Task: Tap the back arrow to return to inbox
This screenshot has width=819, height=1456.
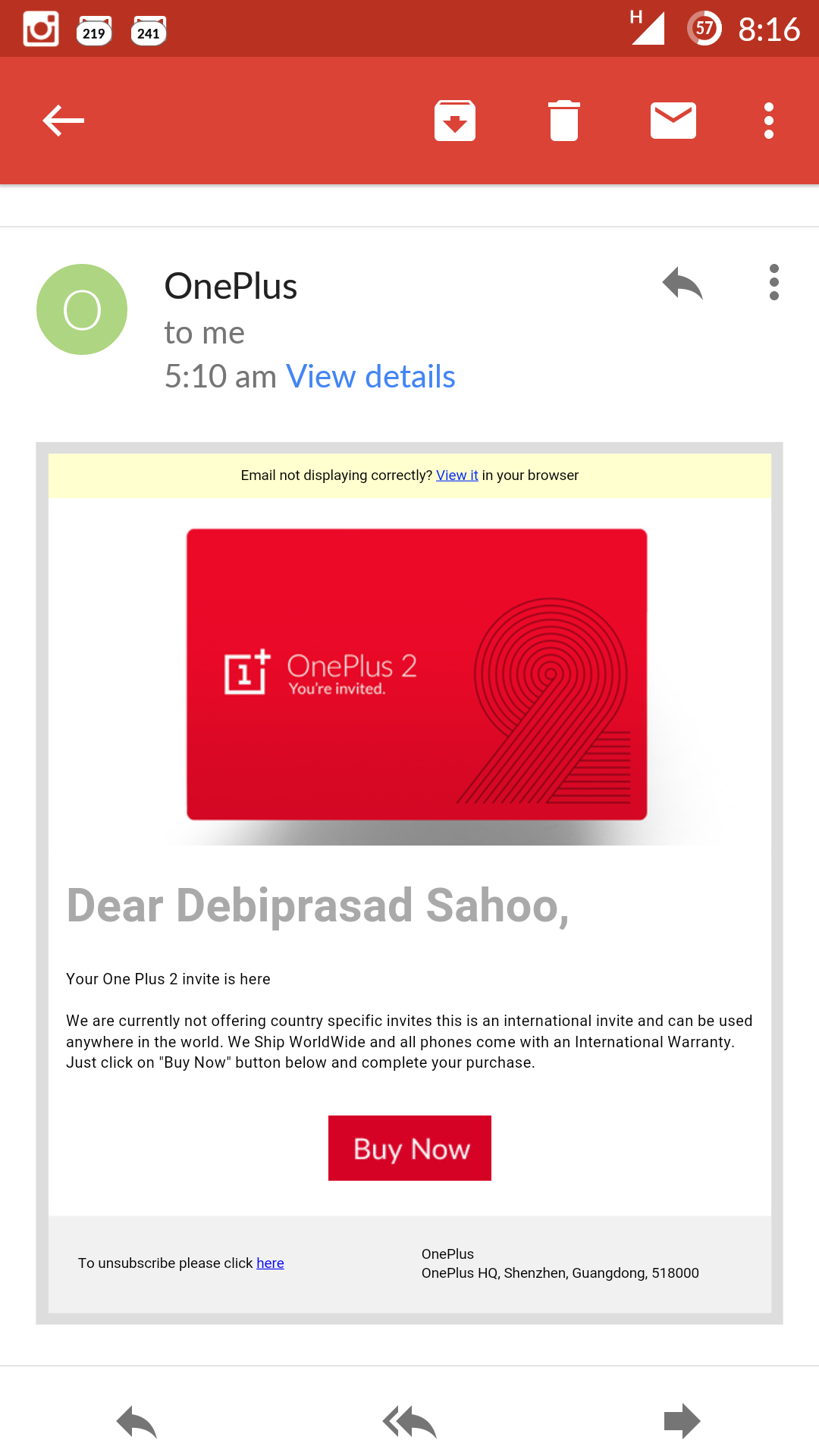Action: coord(63,121)
